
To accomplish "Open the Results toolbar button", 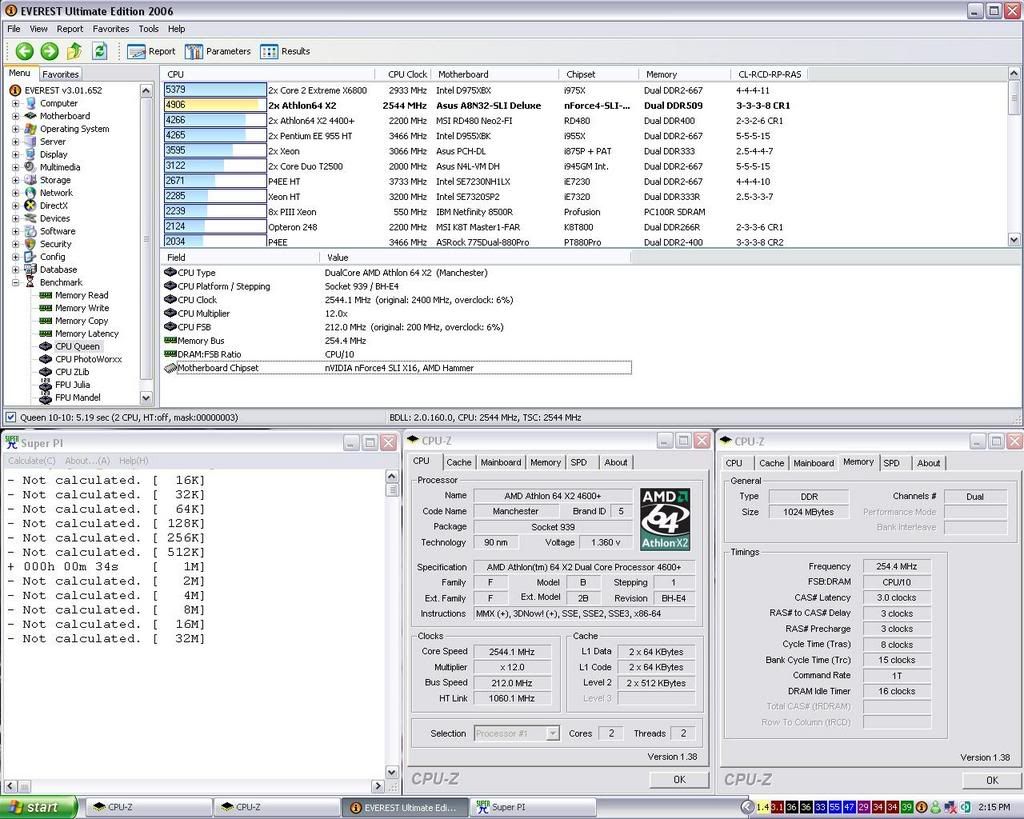I will coord(285,52).
